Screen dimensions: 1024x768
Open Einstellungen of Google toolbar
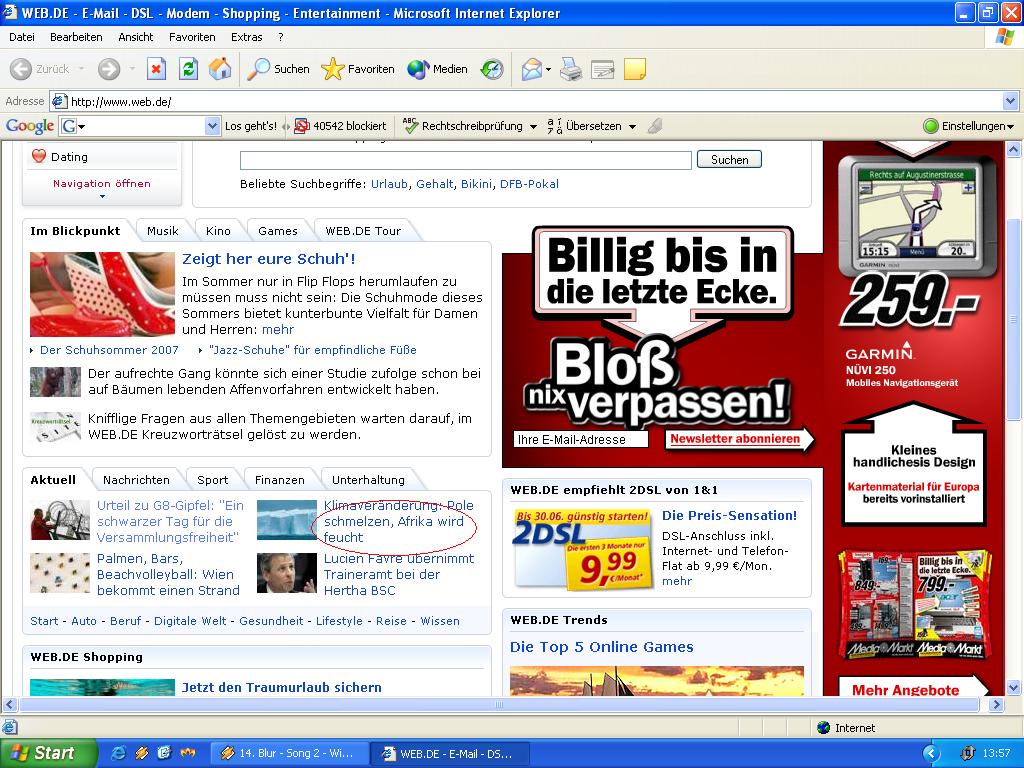click(968, 126)
